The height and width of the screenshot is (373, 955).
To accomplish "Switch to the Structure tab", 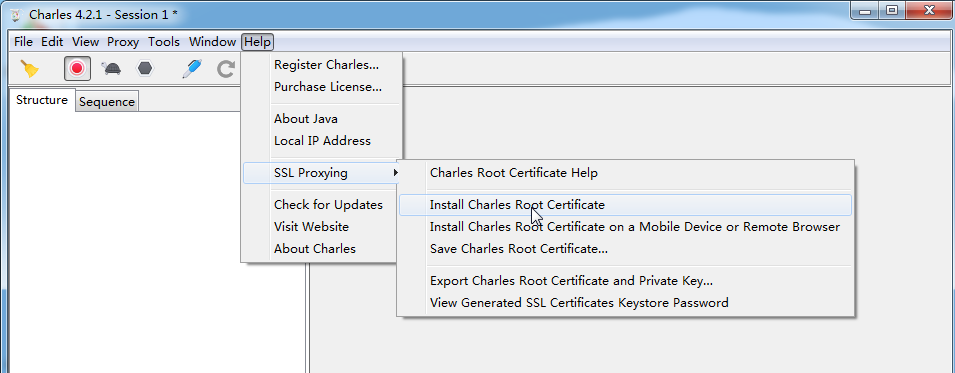I will point(41,100).
